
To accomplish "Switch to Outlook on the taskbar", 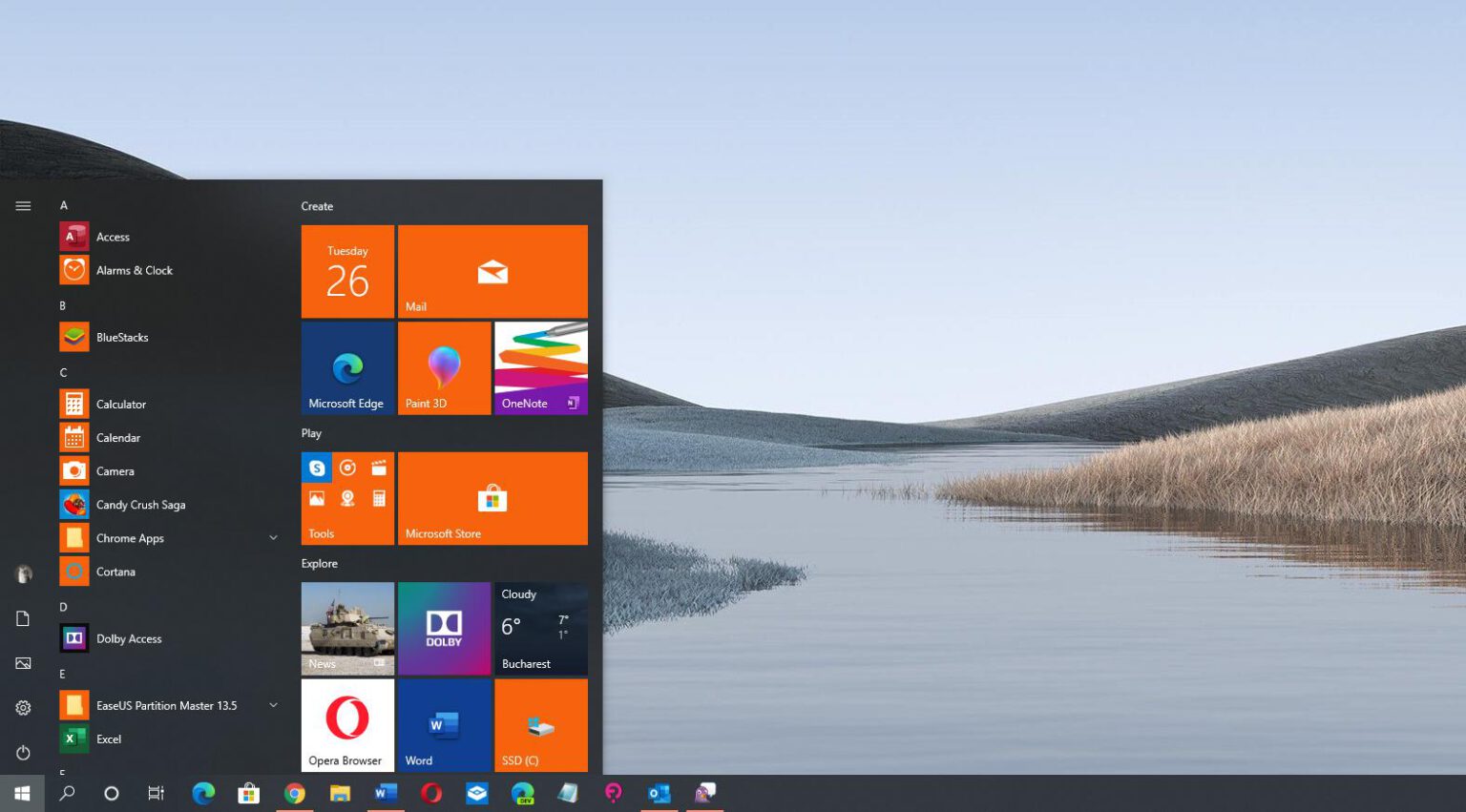I will 660,793.
